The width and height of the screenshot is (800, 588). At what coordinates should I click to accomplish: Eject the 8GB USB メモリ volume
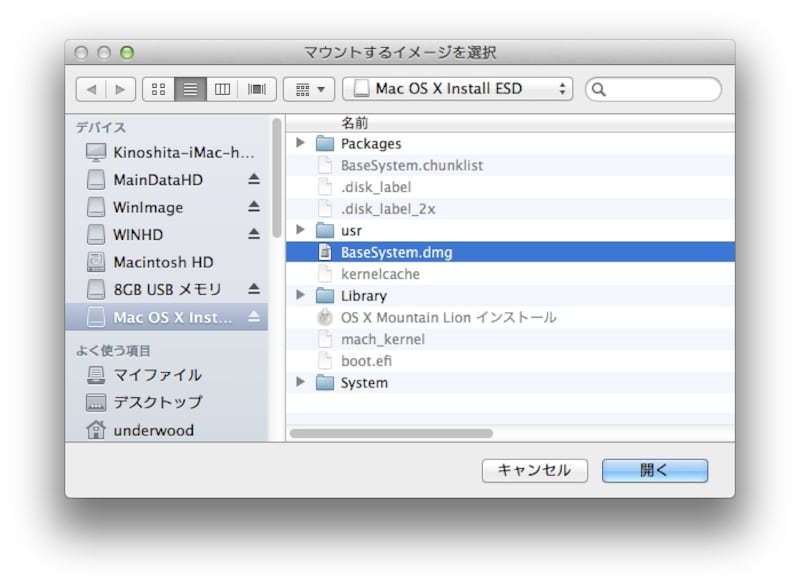click(252, 288)
